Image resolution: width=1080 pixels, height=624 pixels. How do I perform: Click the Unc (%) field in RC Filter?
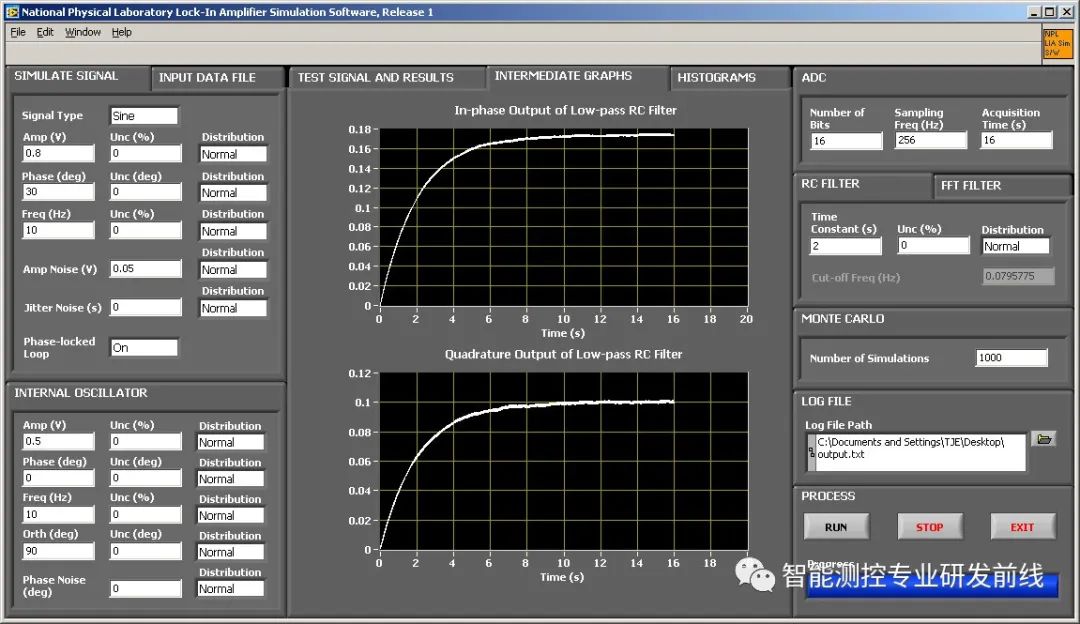pos(933,245)
